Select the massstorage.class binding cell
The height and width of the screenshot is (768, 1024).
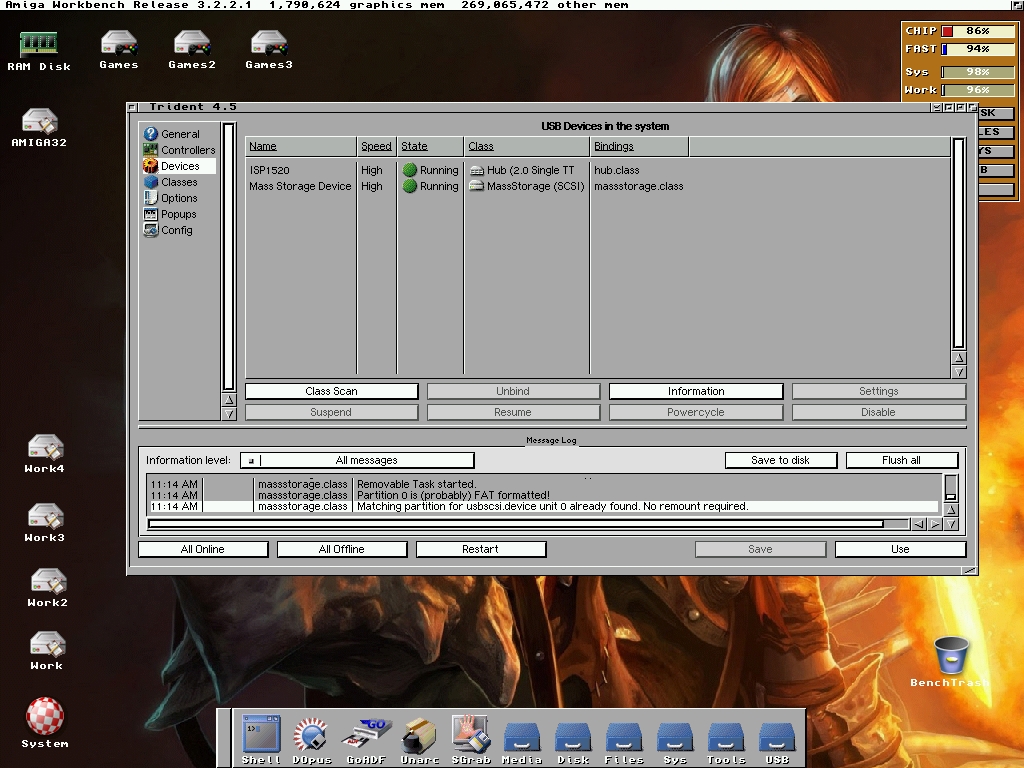[x=639, y=186]
